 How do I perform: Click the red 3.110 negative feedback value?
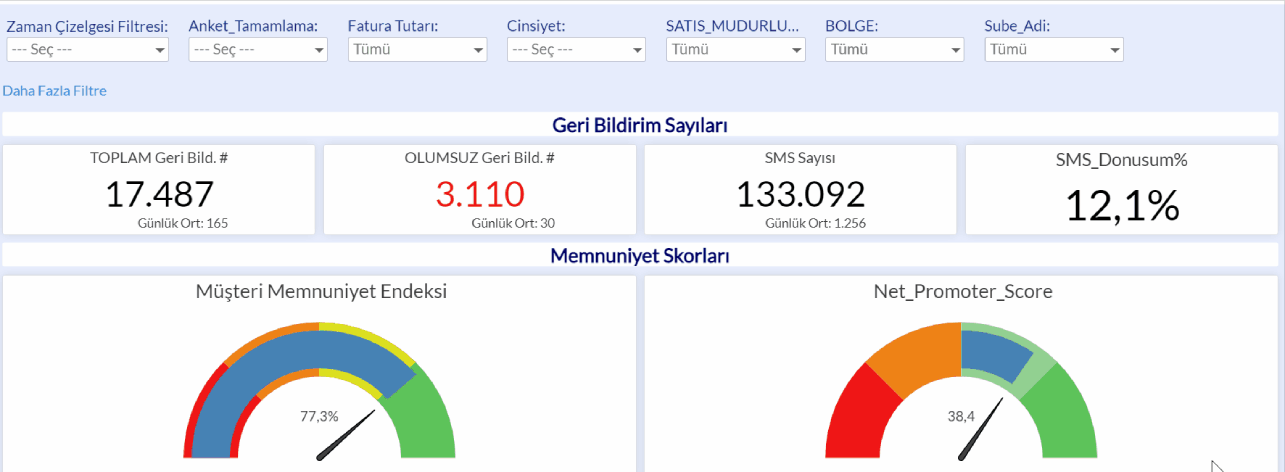click(480, 194)
